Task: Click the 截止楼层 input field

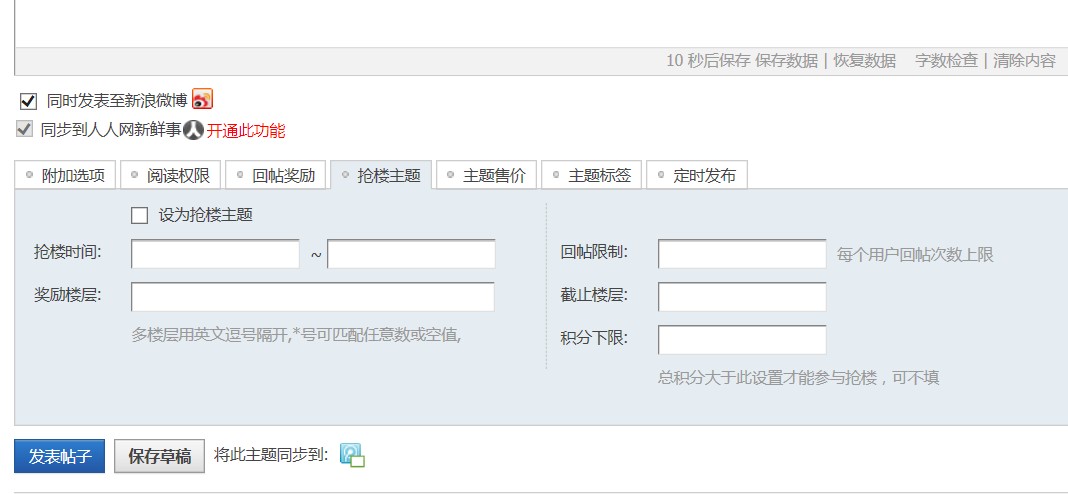Action: click(x=742, y=297)
